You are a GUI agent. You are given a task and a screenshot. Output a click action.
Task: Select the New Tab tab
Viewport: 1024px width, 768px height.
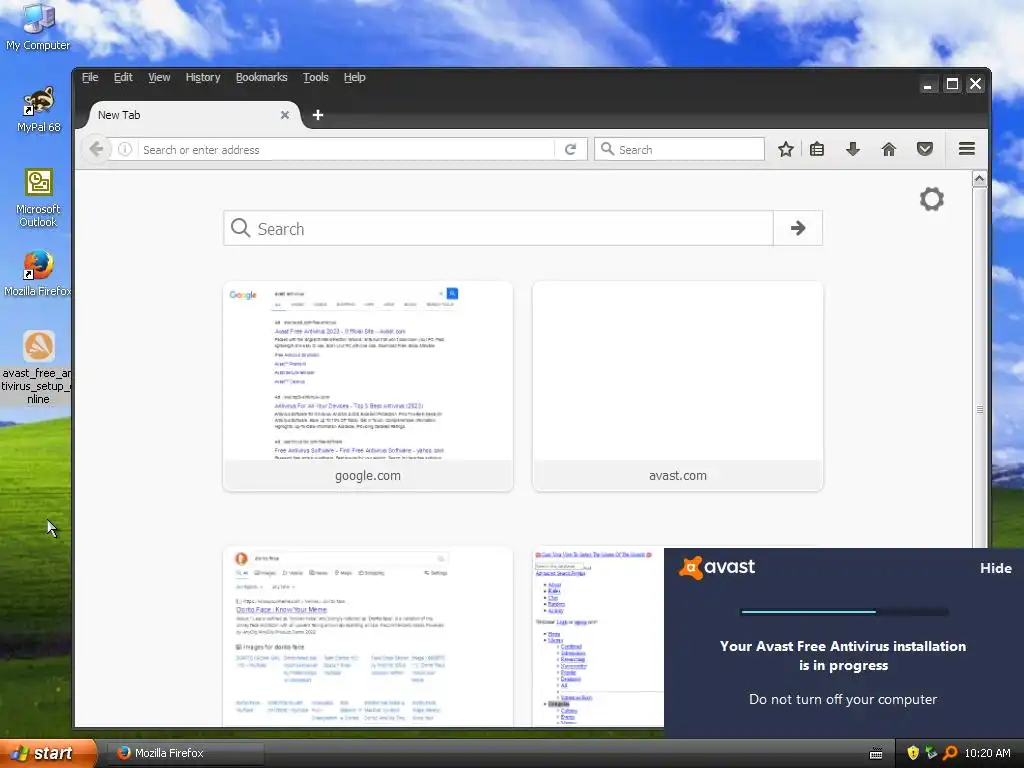pyautogui.click(x=194, y=115)
